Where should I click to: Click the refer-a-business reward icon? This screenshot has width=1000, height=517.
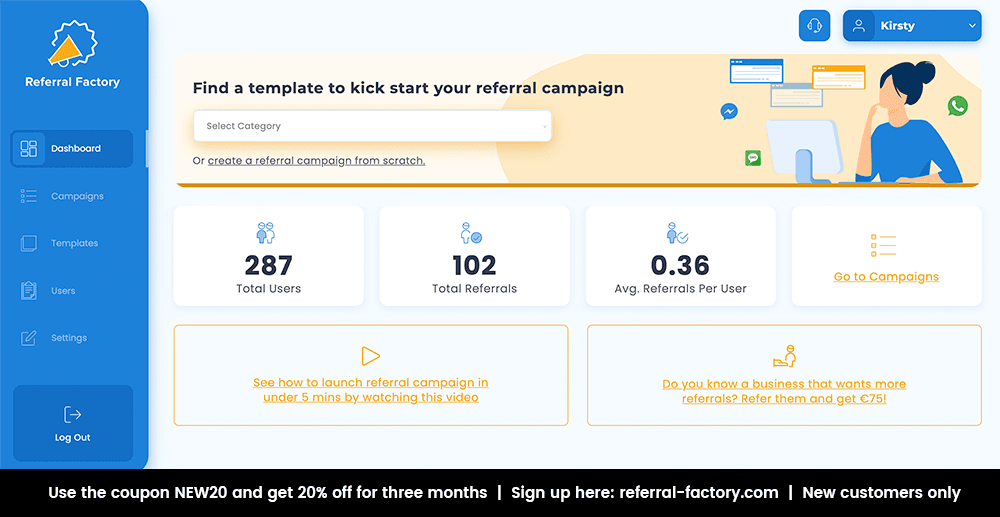[x=784, y=356]
